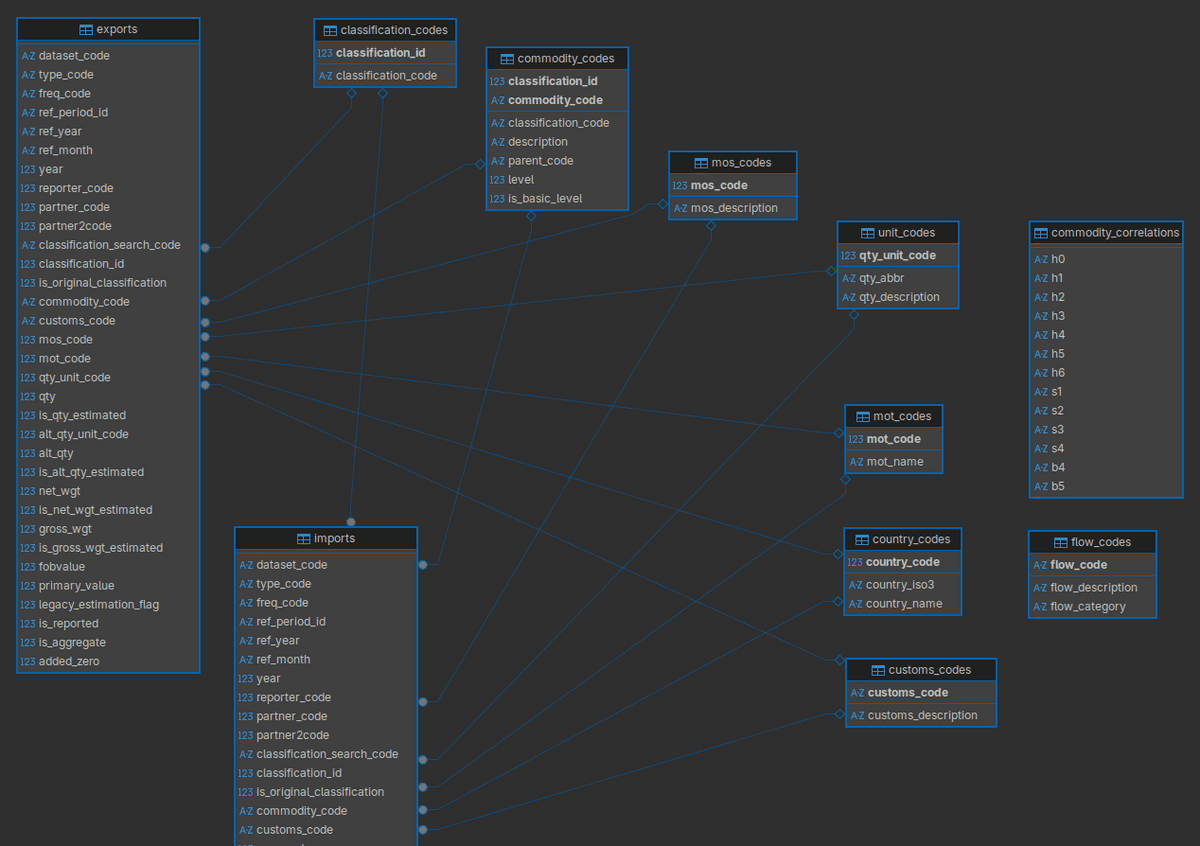Click the table icon in exports header

coord(87,30)
